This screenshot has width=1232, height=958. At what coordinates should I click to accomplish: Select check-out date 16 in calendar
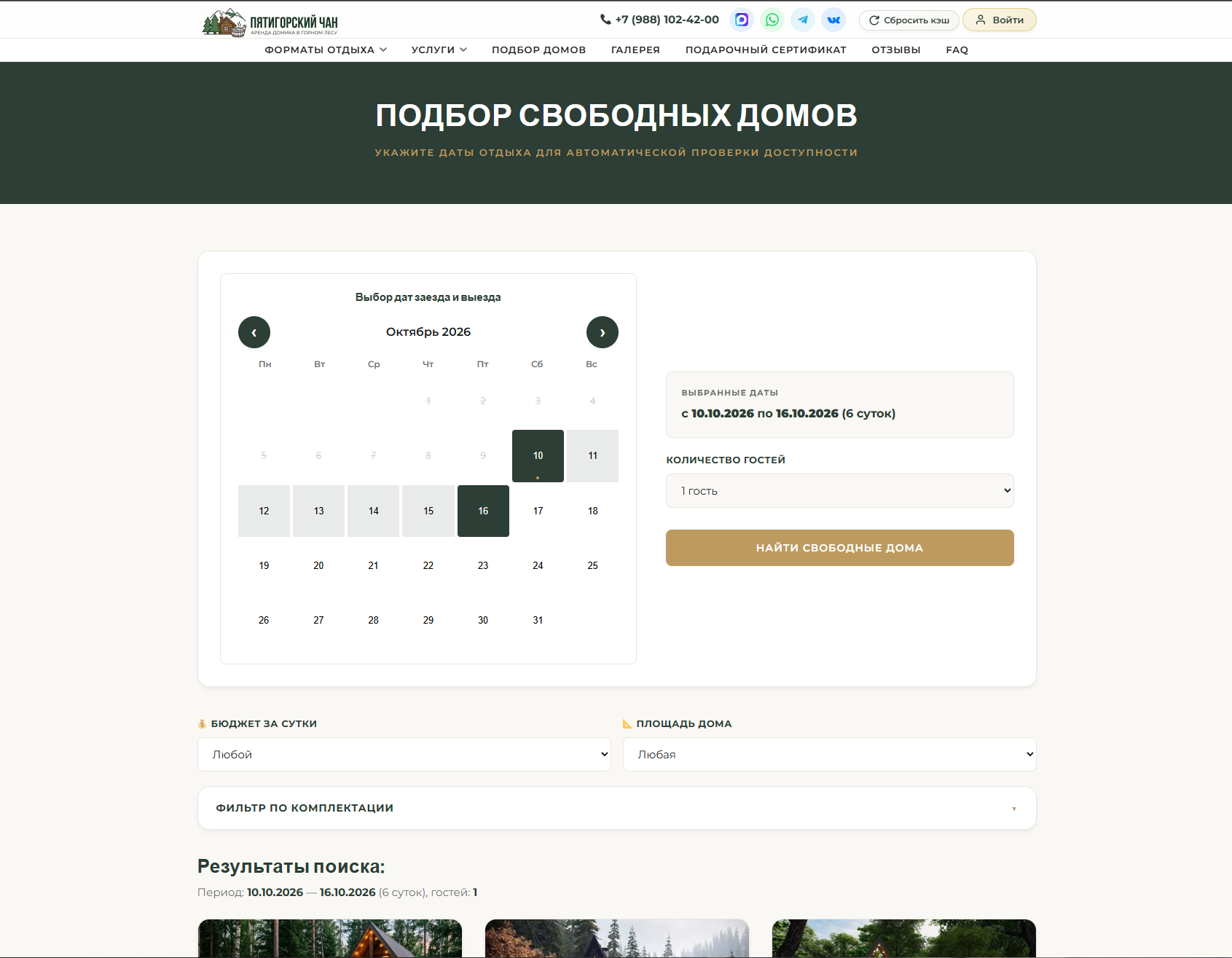pyautogui.click(x=483, y=511)
